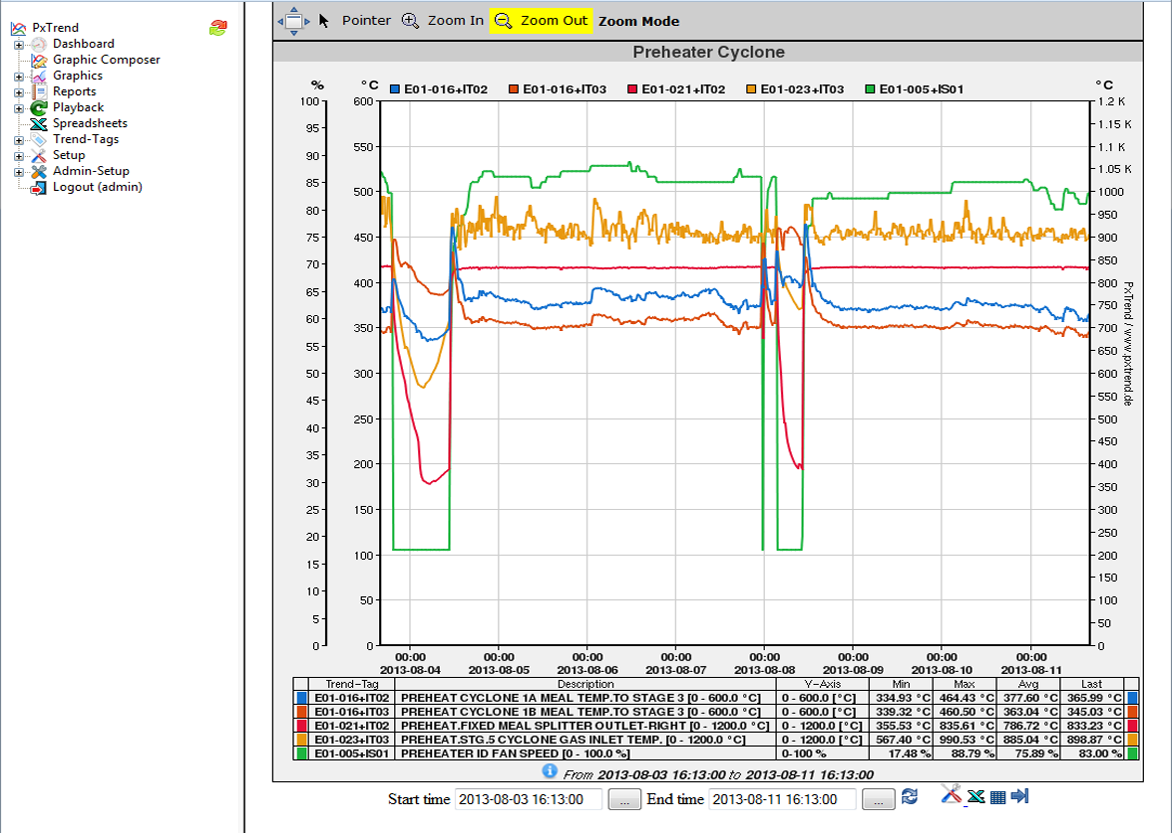Open the Start time date picker button
The height and width of the screenshot is (833, 1172).
[x=624, y=799]
